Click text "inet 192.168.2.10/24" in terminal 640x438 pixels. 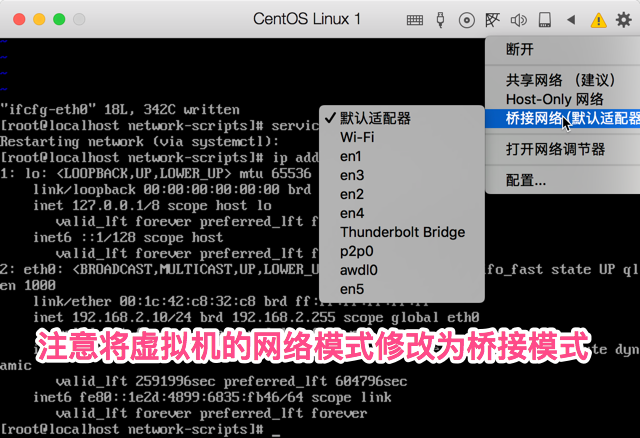pos(113,317)
